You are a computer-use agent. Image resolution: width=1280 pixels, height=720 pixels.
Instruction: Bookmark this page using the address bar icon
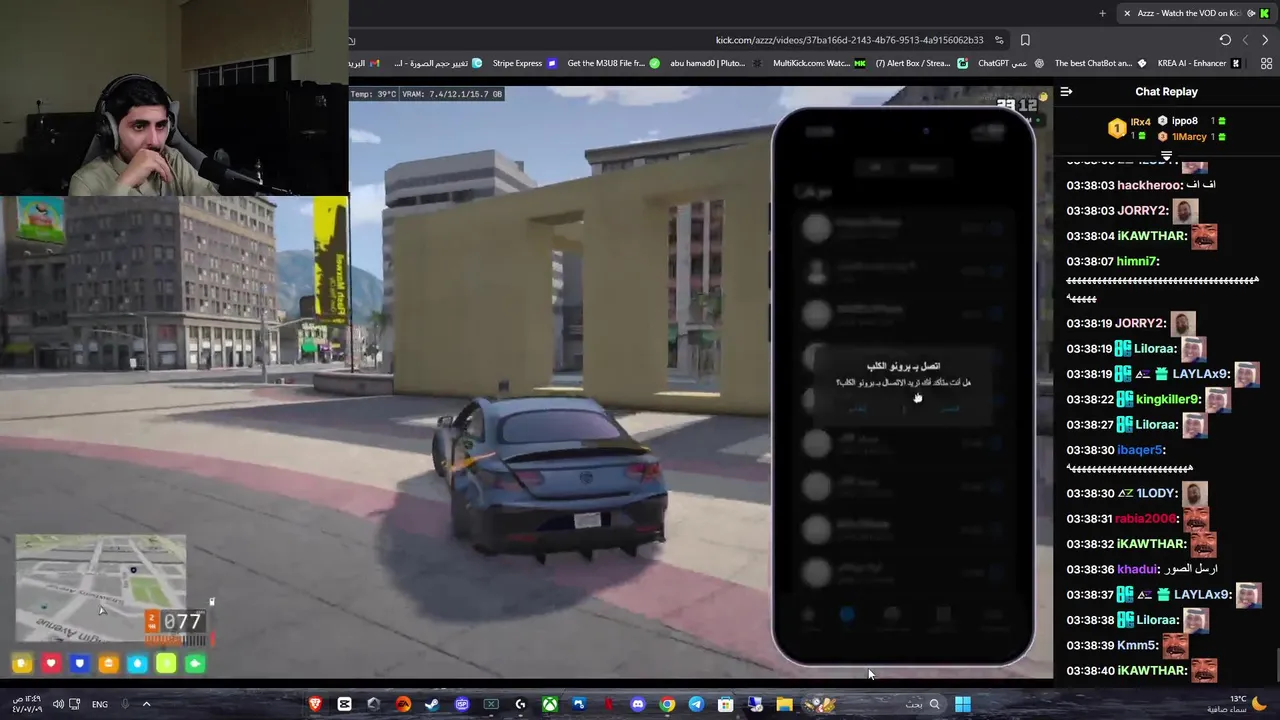(x=1025, y=40)
